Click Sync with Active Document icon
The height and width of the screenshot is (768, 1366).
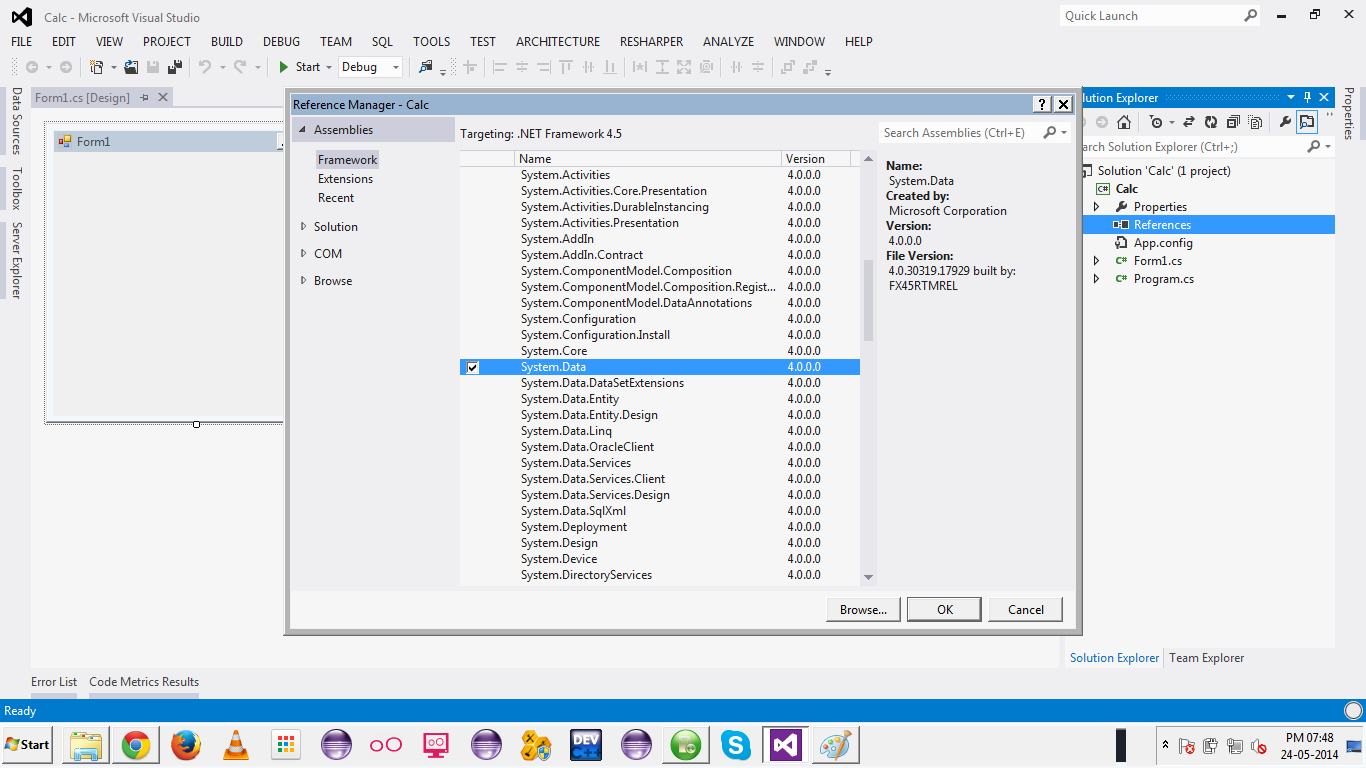pyautogui.click(x=1189, y=122)
